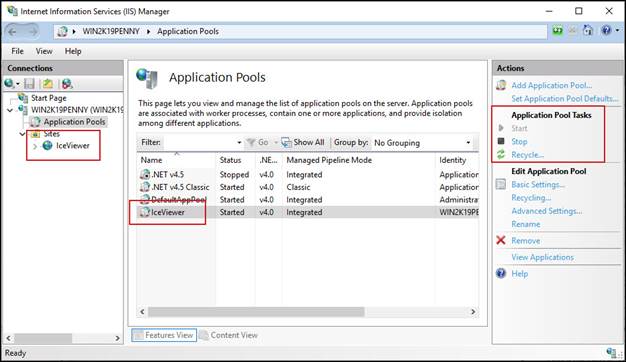626x362 pixels.
Task: Open the File menu
Action: coord(17,51)
